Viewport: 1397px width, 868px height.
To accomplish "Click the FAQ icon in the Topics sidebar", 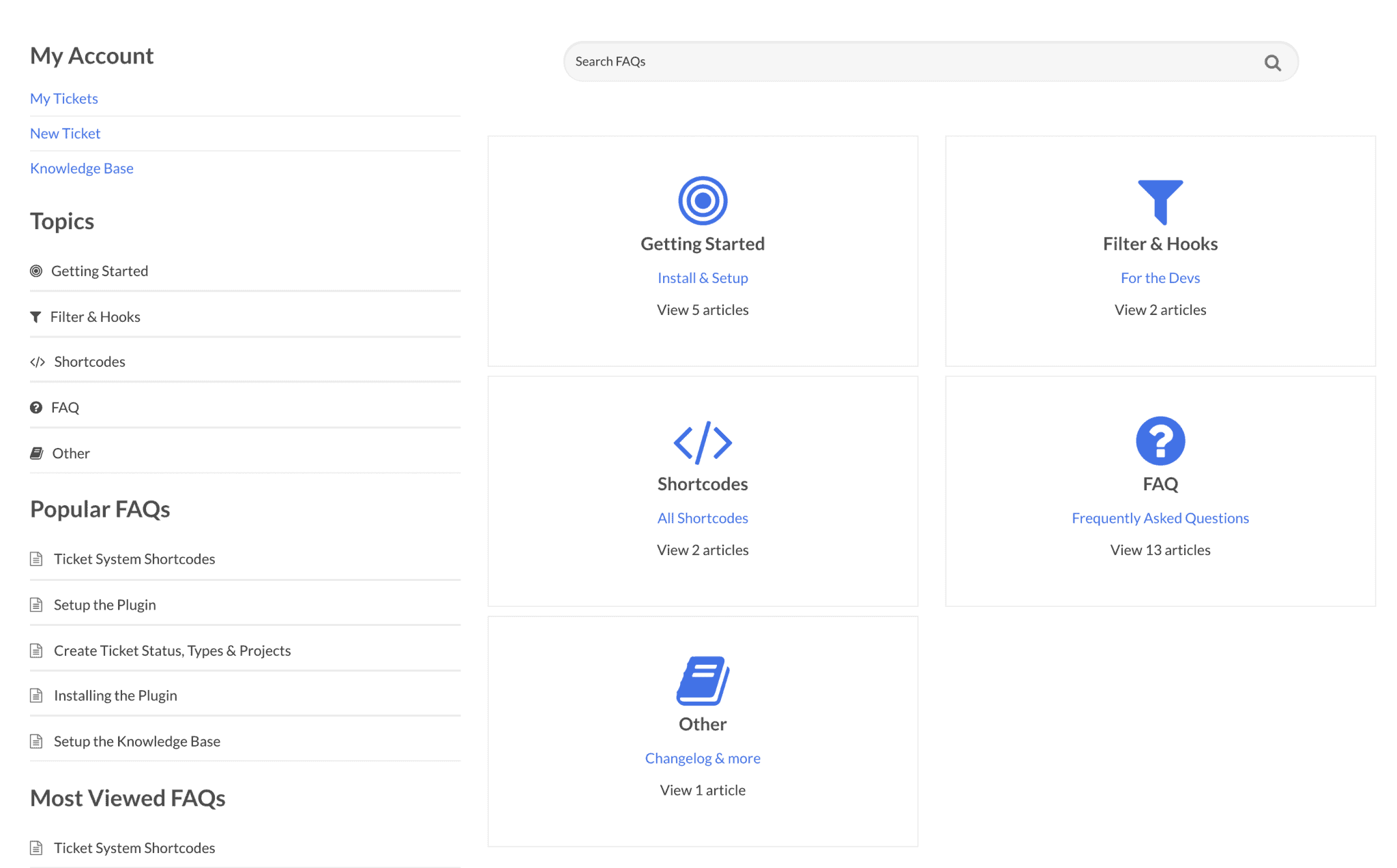I will coord(36,407).
